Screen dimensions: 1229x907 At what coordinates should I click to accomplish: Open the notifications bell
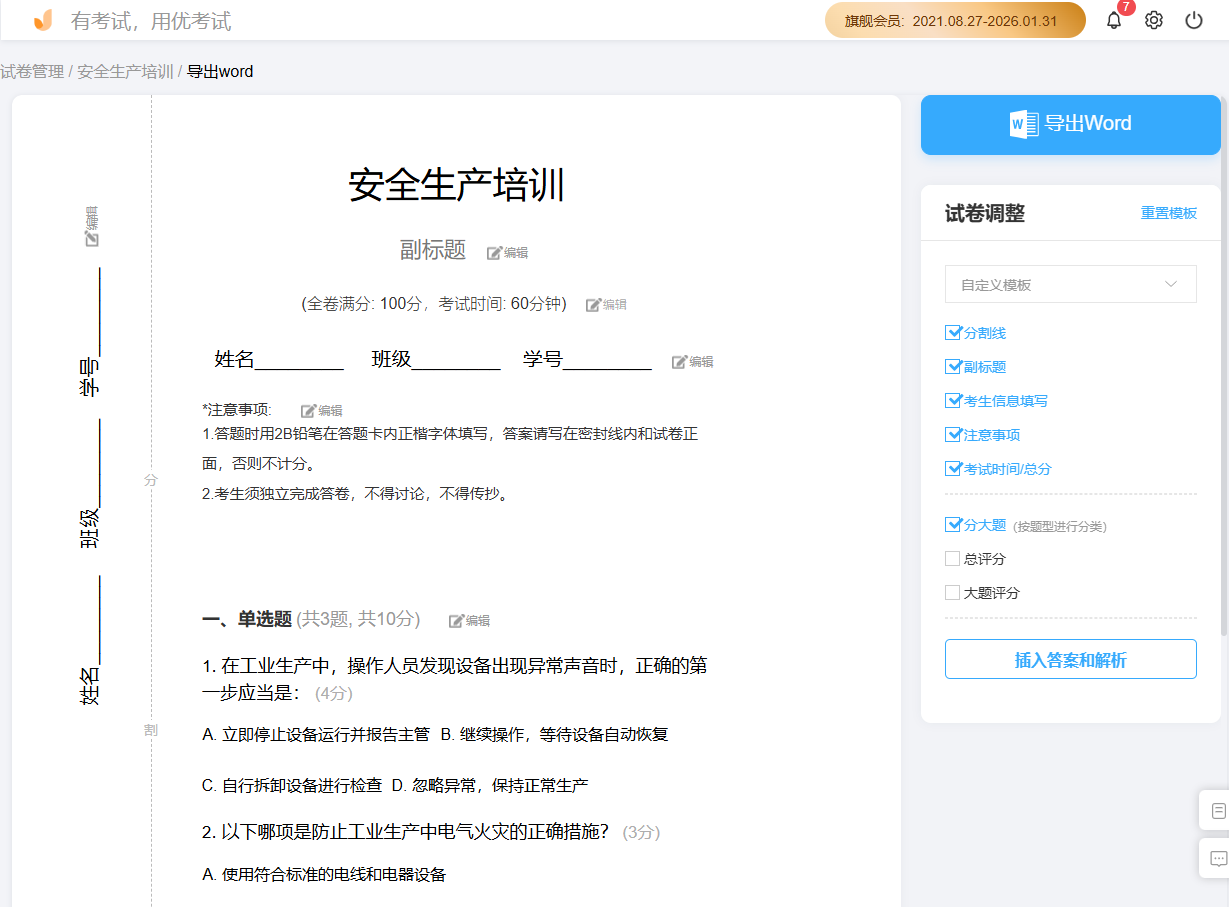tap(1113, 19)
